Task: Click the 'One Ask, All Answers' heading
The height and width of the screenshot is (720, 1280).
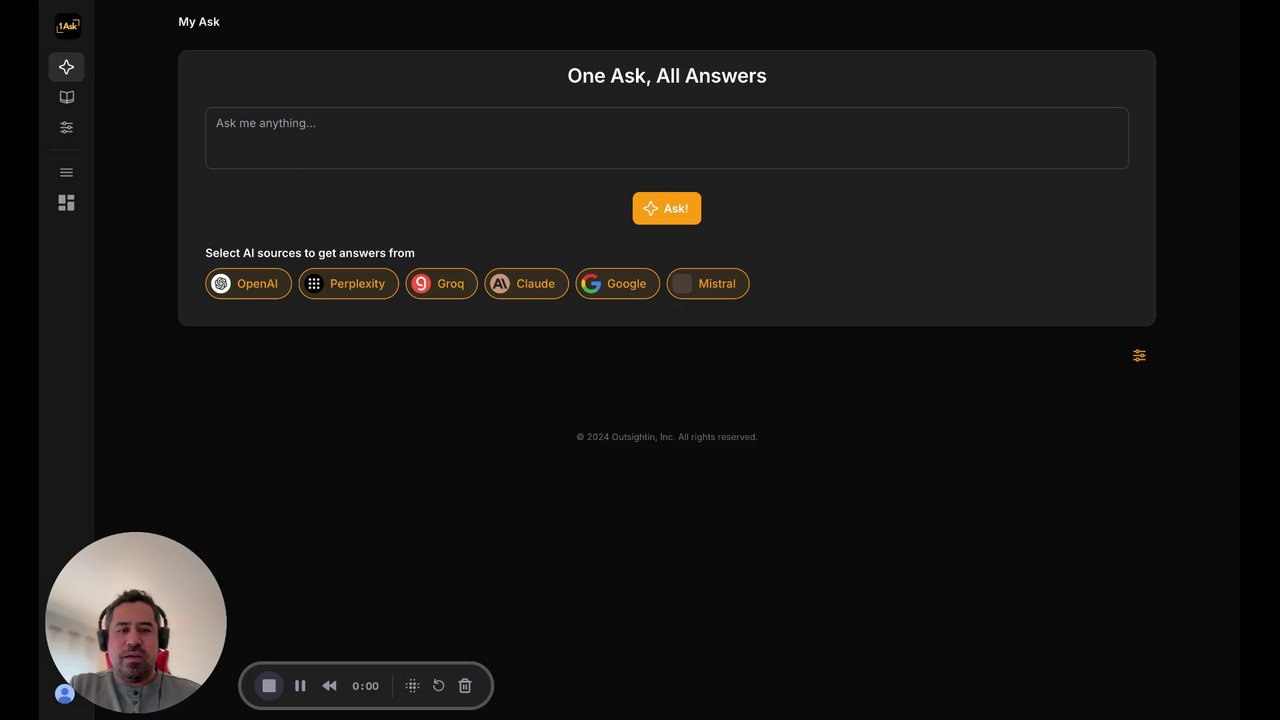Action: (x=667, y=76)
